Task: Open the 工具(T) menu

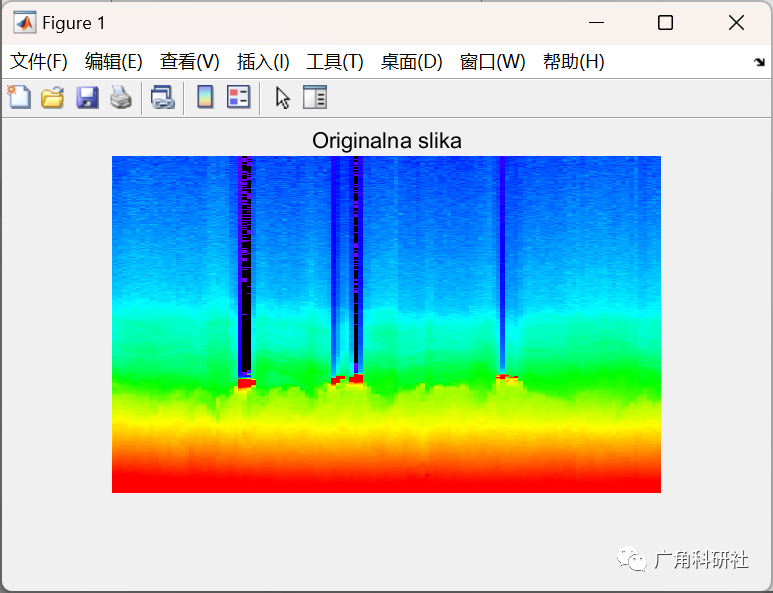Action: (335, 62)
